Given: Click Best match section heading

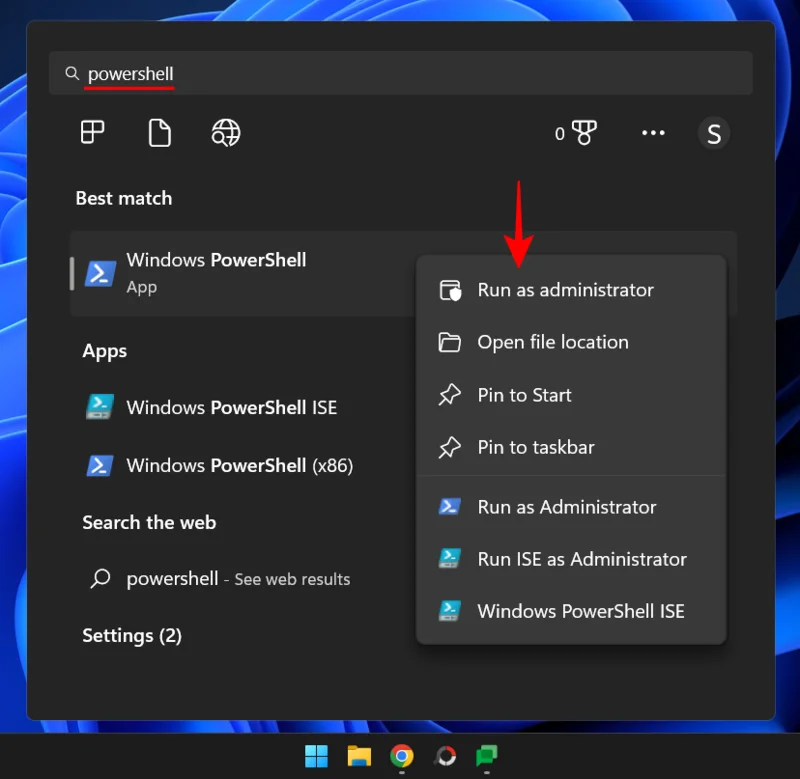Looking at the screenshot, I should click(x=123, y=198).
